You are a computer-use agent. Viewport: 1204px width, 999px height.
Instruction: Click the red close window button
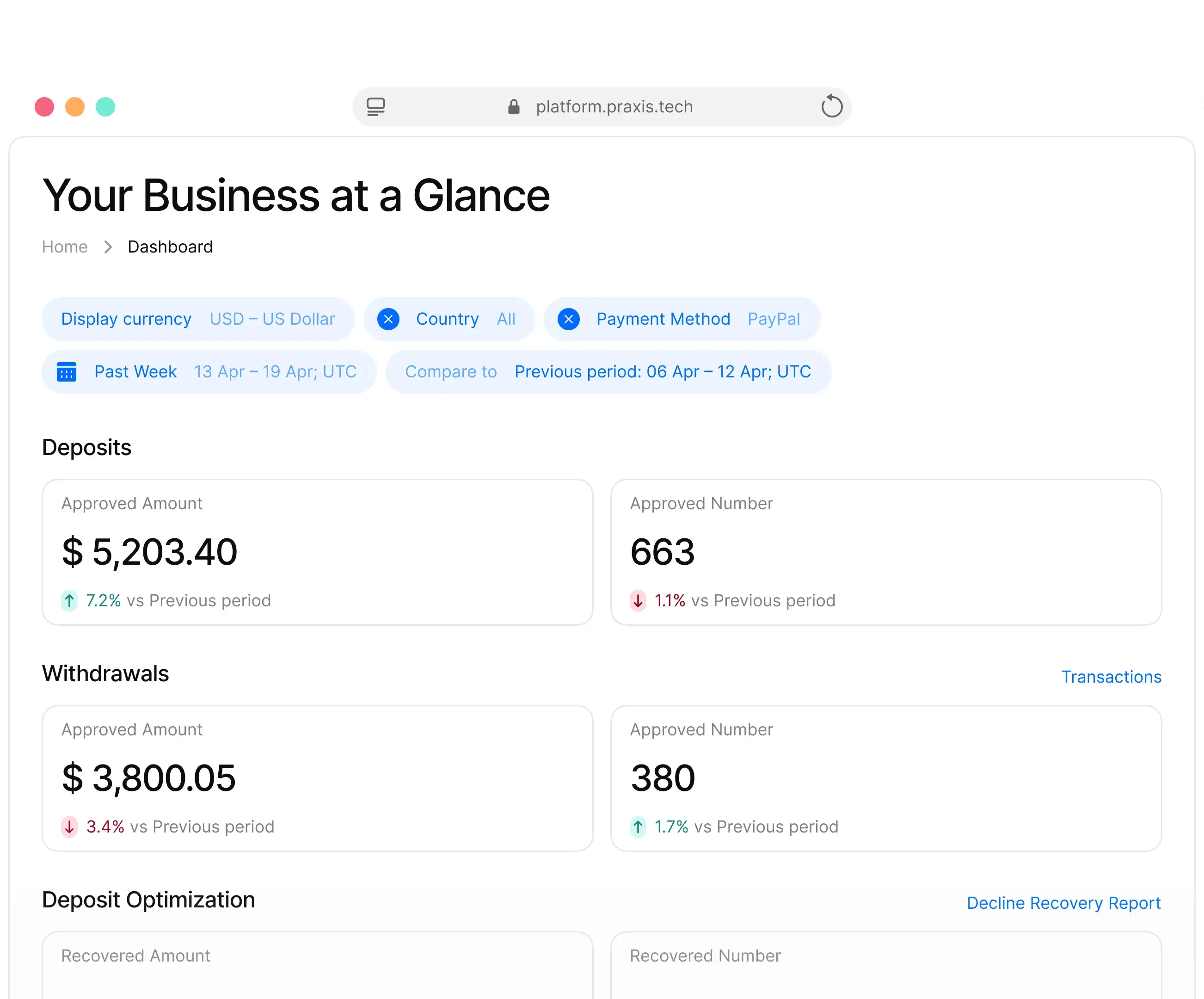44,107
